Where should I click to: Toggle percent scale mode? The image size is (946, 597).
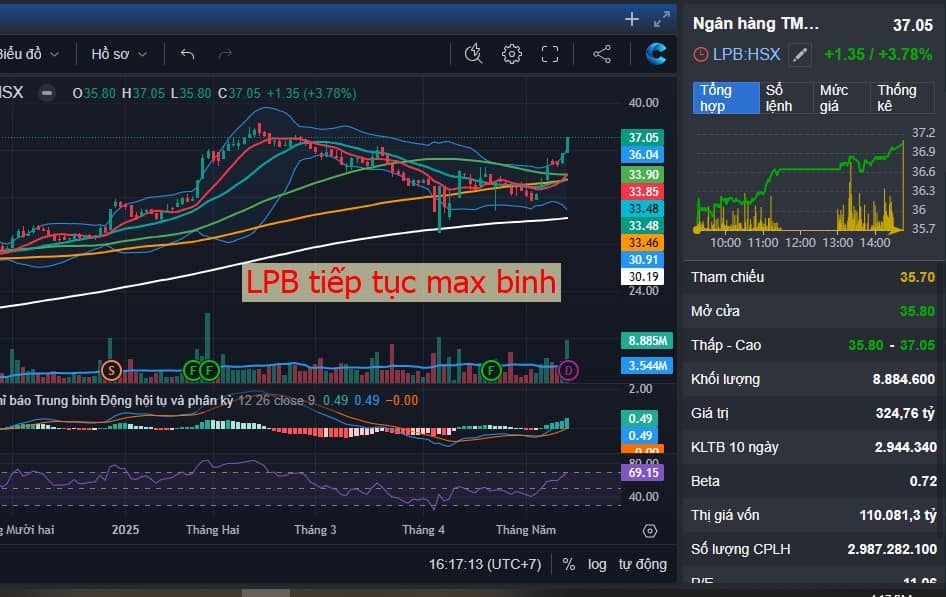click(568, 564)
